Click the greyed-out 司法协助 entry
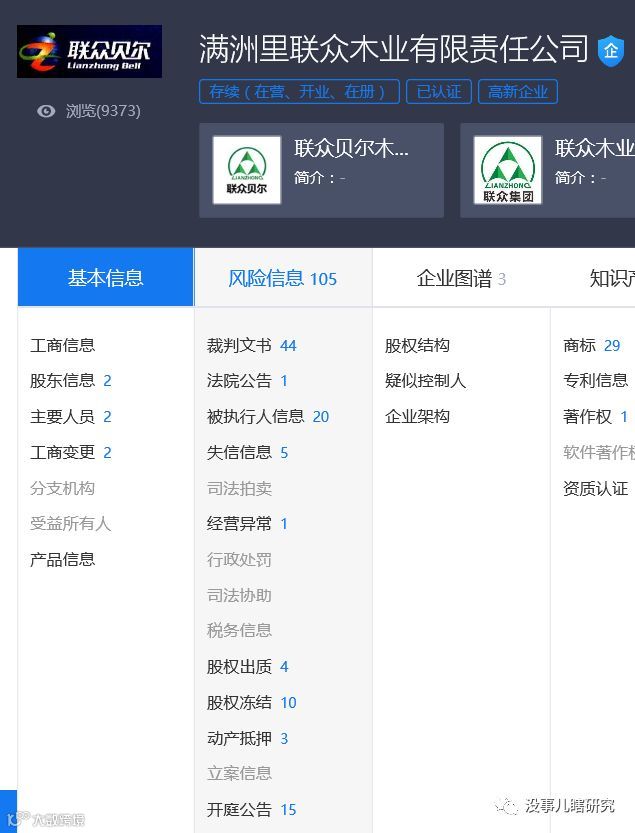This screenshot has height=833, width=635. 240,595
